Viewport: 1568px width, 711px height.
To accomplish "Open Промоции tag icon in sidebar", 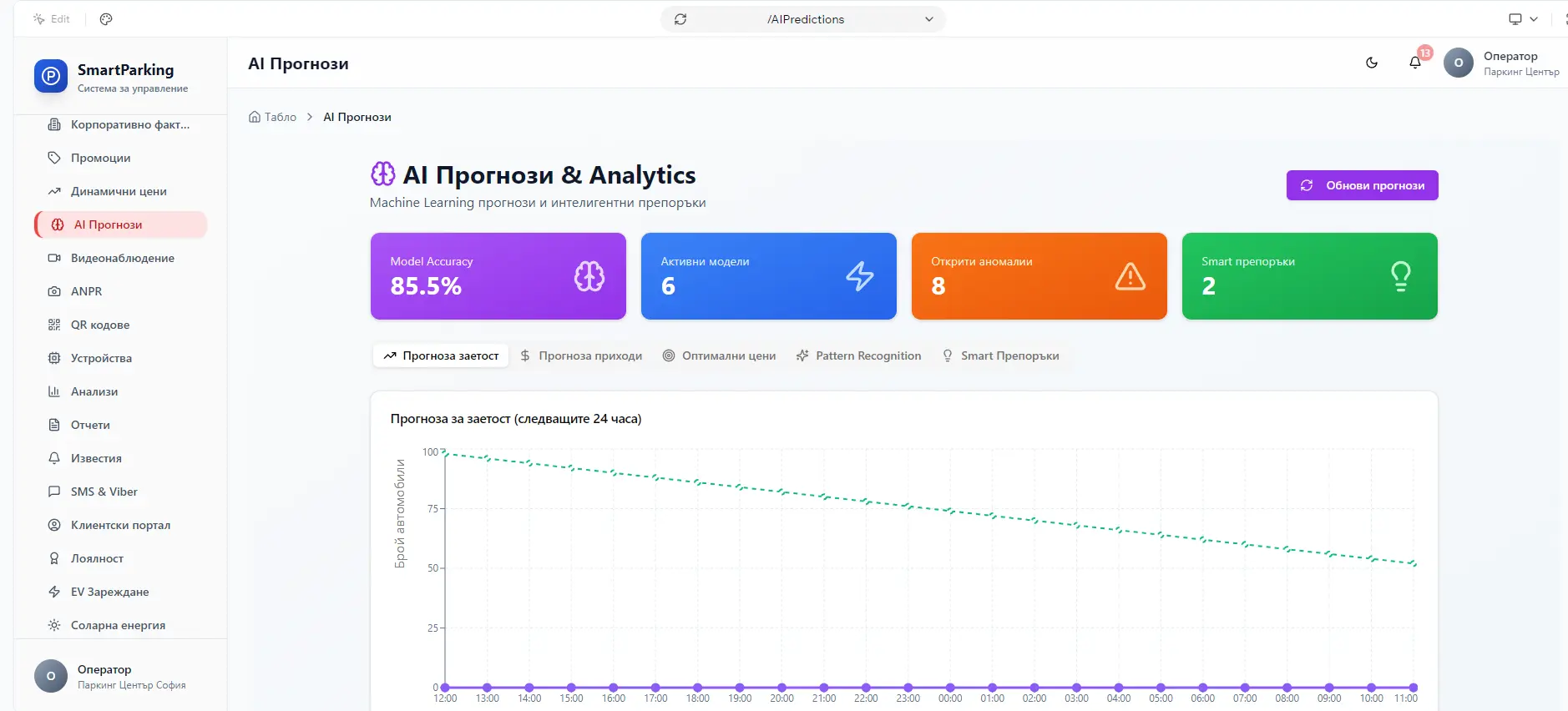I will click(x=54, y=158).
